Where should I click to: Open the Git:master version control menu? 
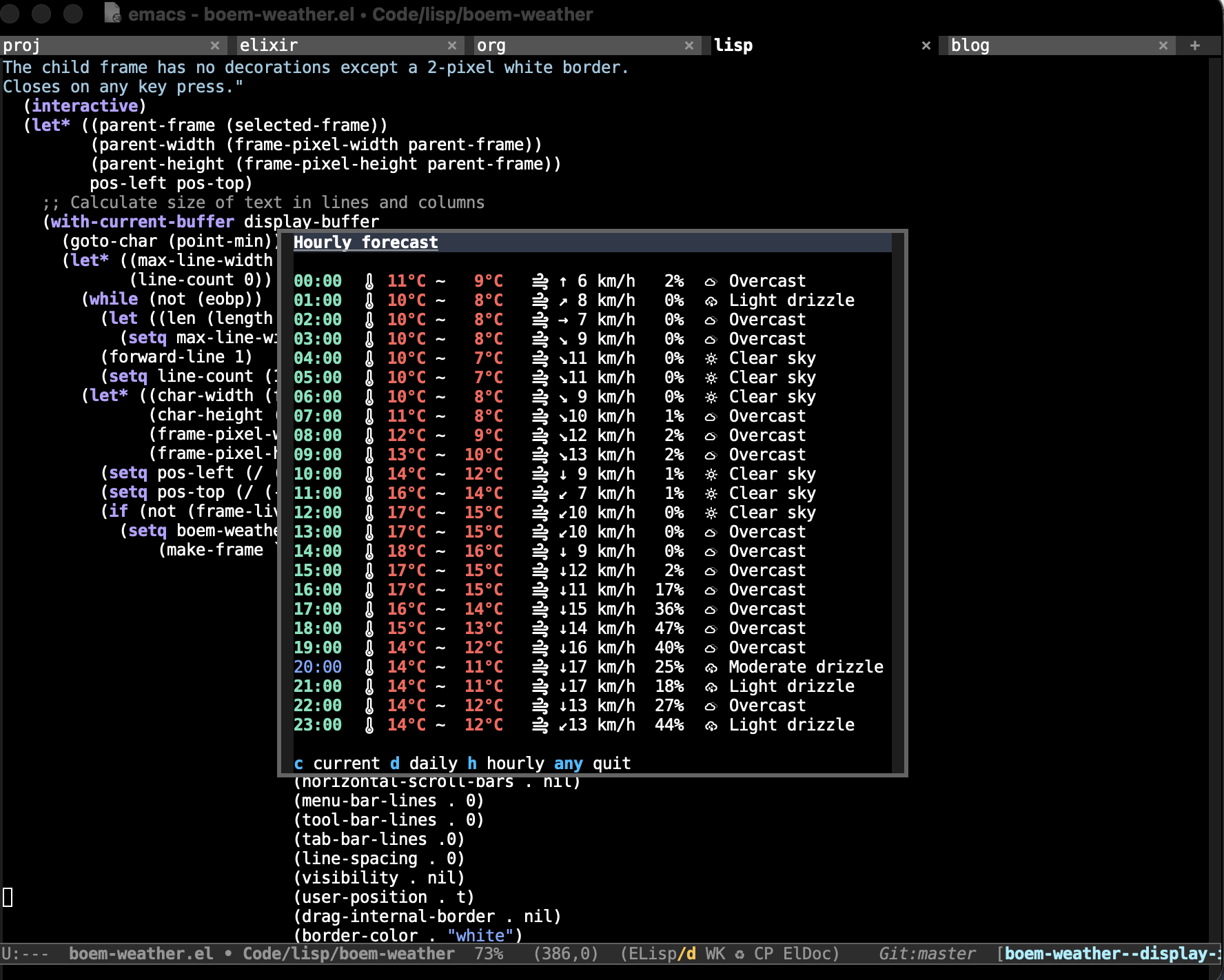(927, 954)
